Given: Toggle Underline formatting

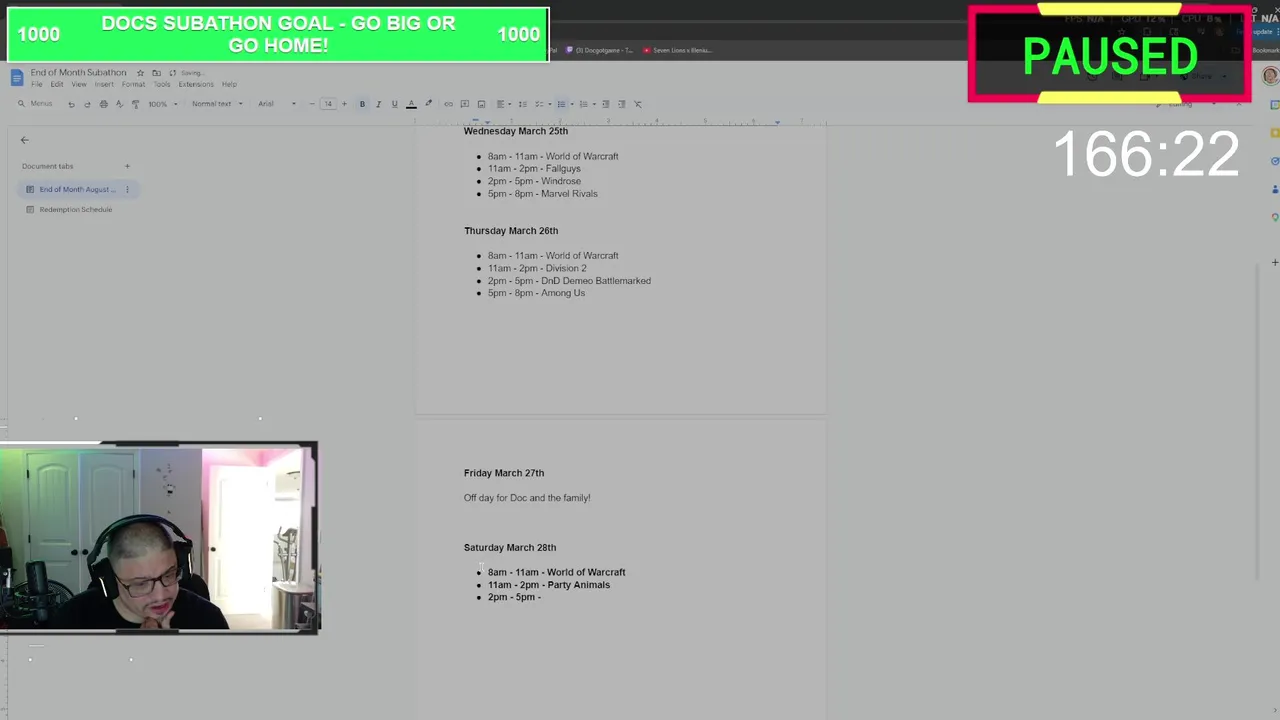Looking at the screenshot, I should pos(394,104).
